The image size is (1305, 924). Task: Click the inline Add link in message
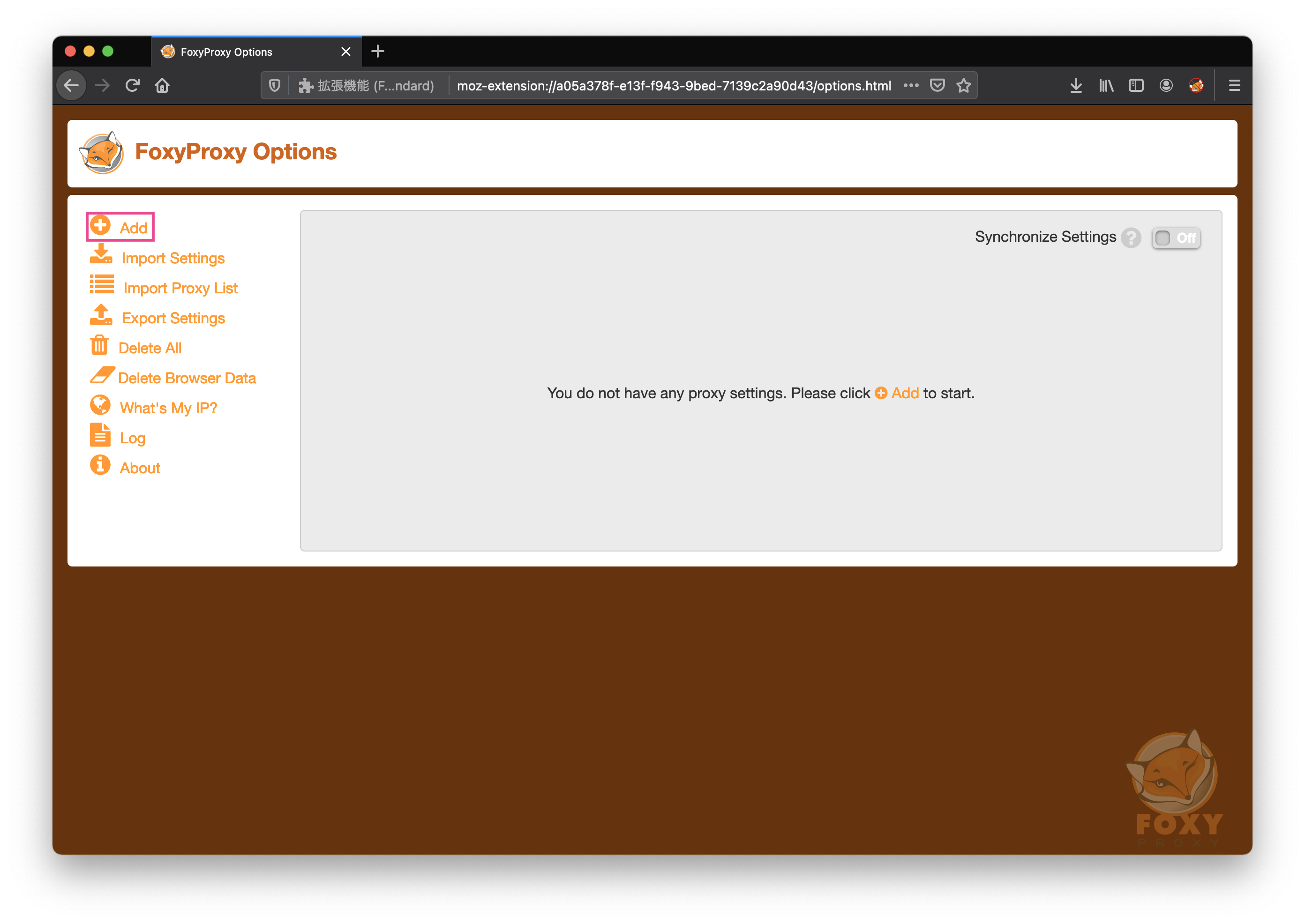(897, 393)
